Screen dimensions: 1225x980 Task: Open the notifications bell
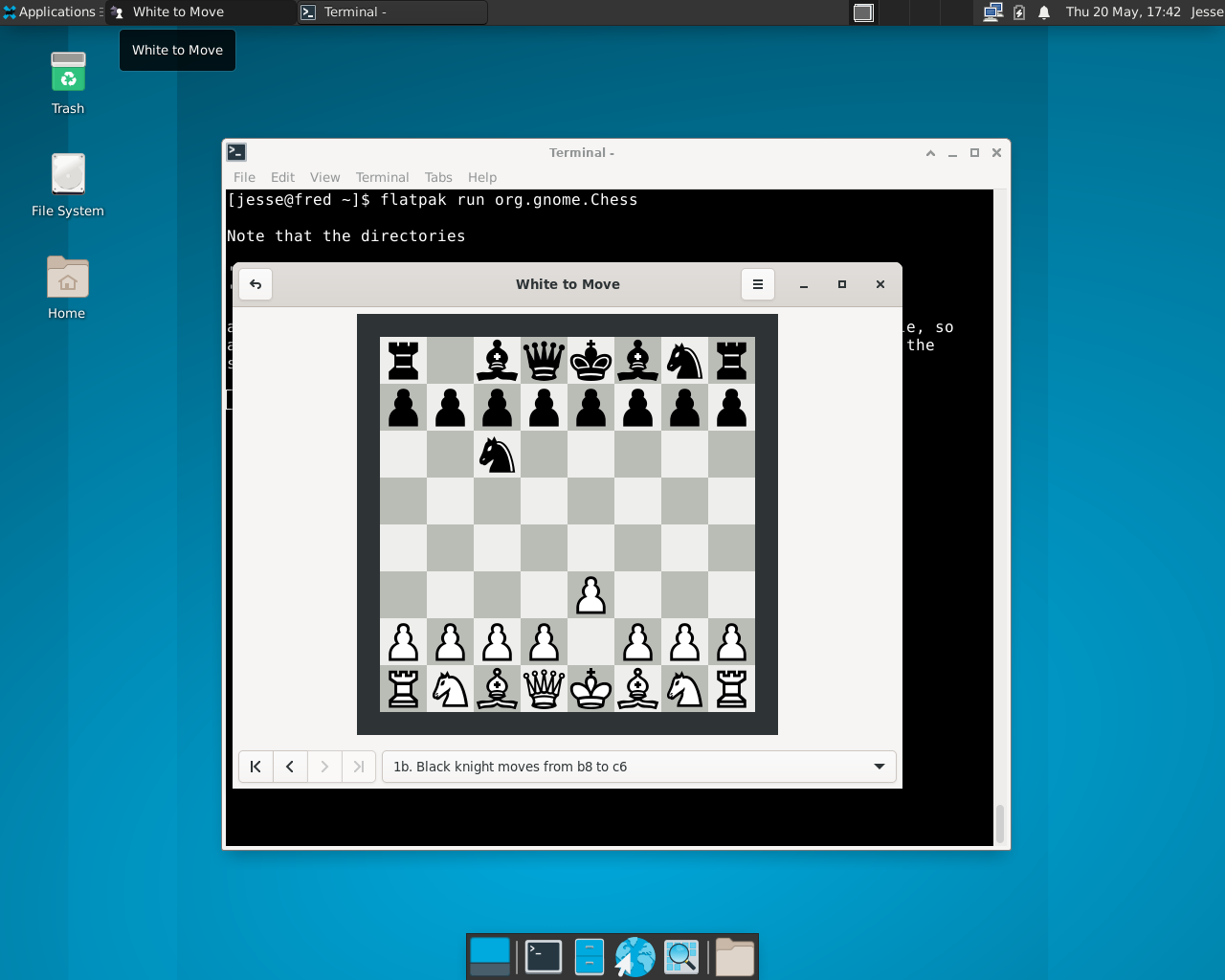pyautogui.click(x=1044, y=12)
